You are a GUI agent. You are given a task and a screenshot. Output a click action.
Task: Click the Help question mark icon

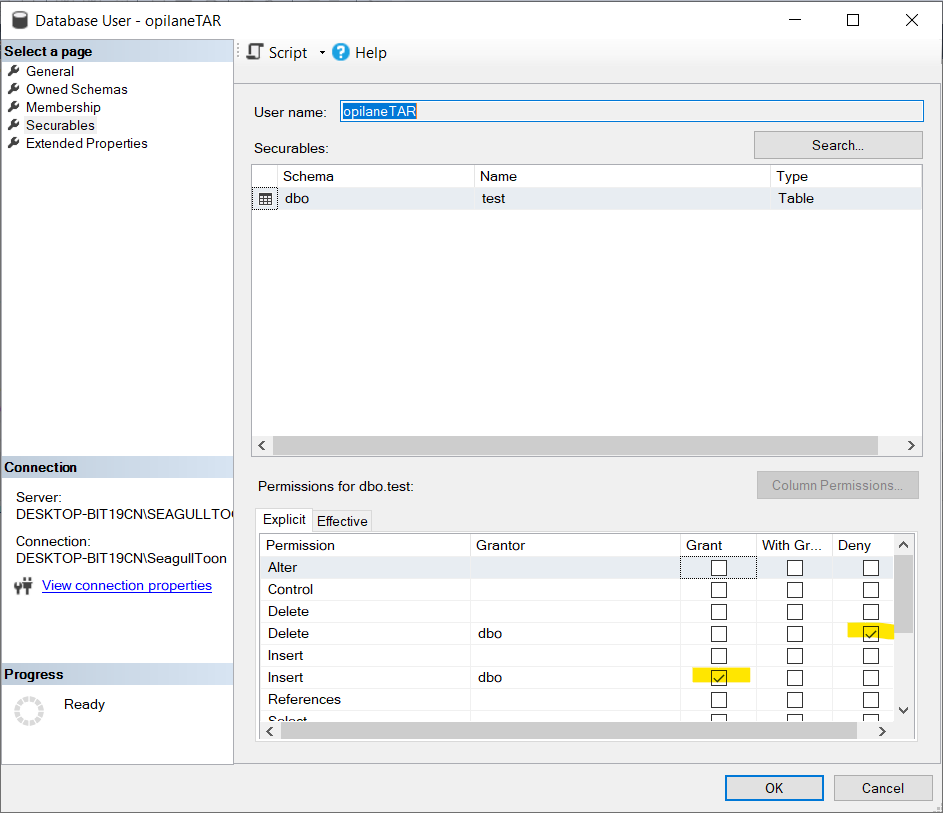[341, 52]
